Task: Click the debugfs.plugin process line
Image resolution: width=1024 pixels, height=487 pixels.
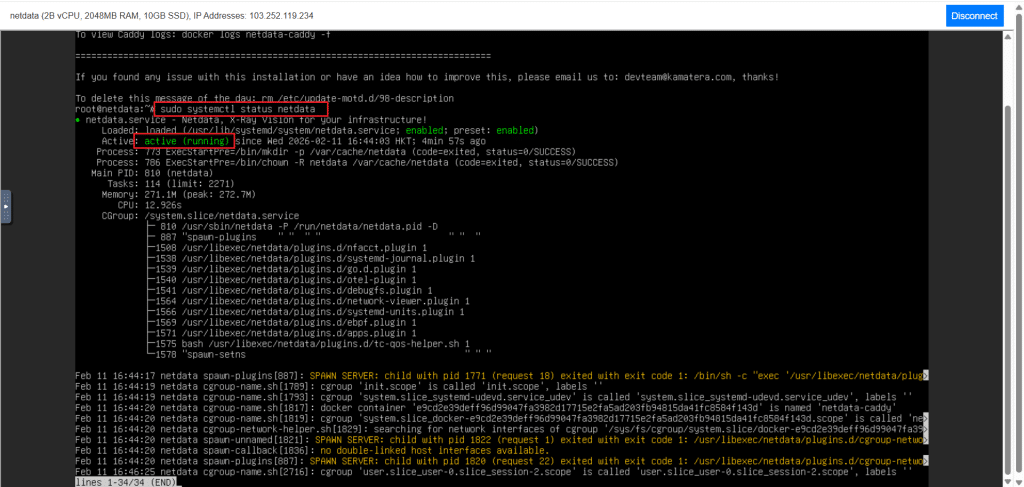Action: coord(290,290)
